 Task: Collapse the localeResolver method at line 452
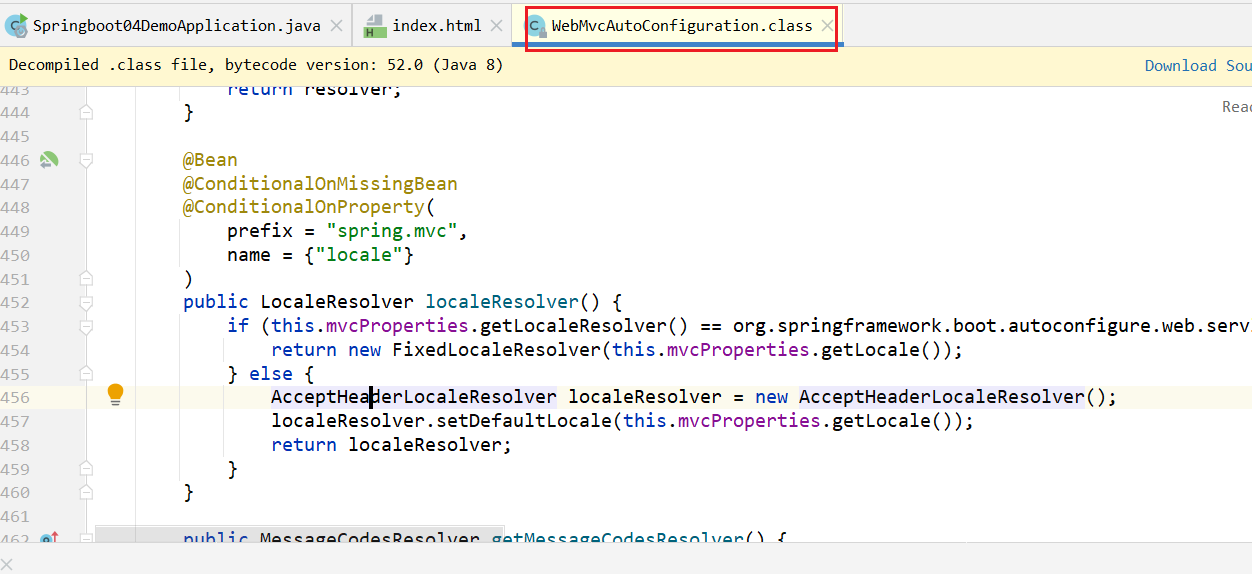(x=86, y=302)
